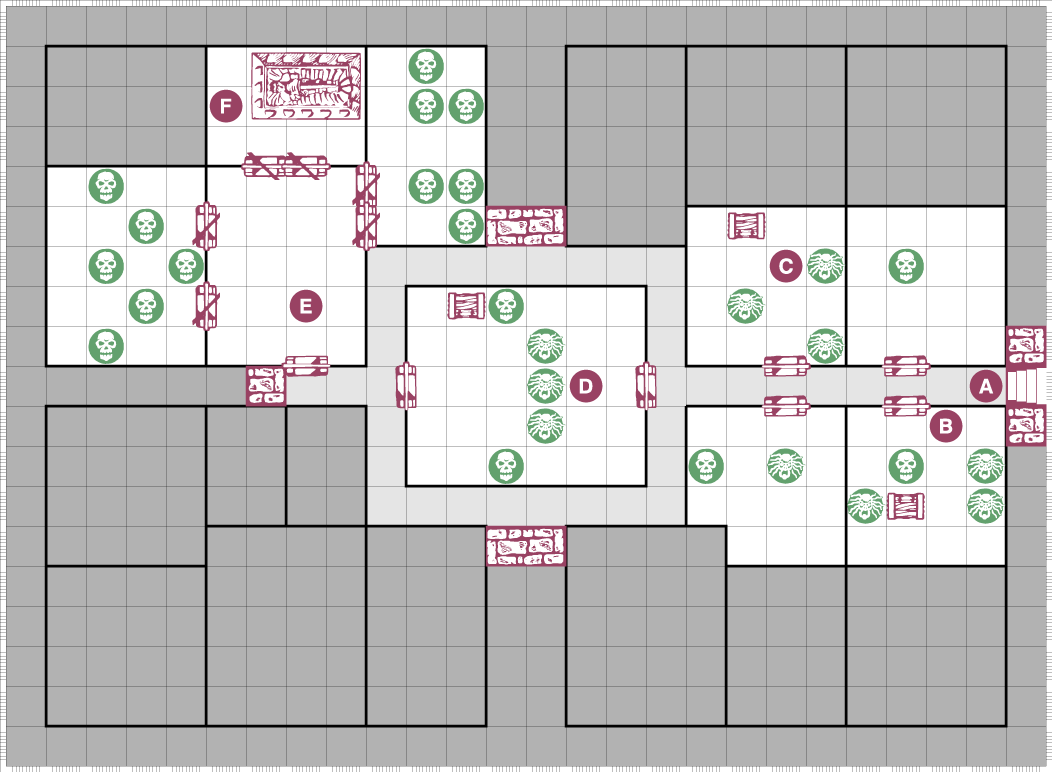Image resolution: width=1052 pixels, height=772 pixels.
Task: Click the spider monster directly beside marker C
Action: click(825, 266)
